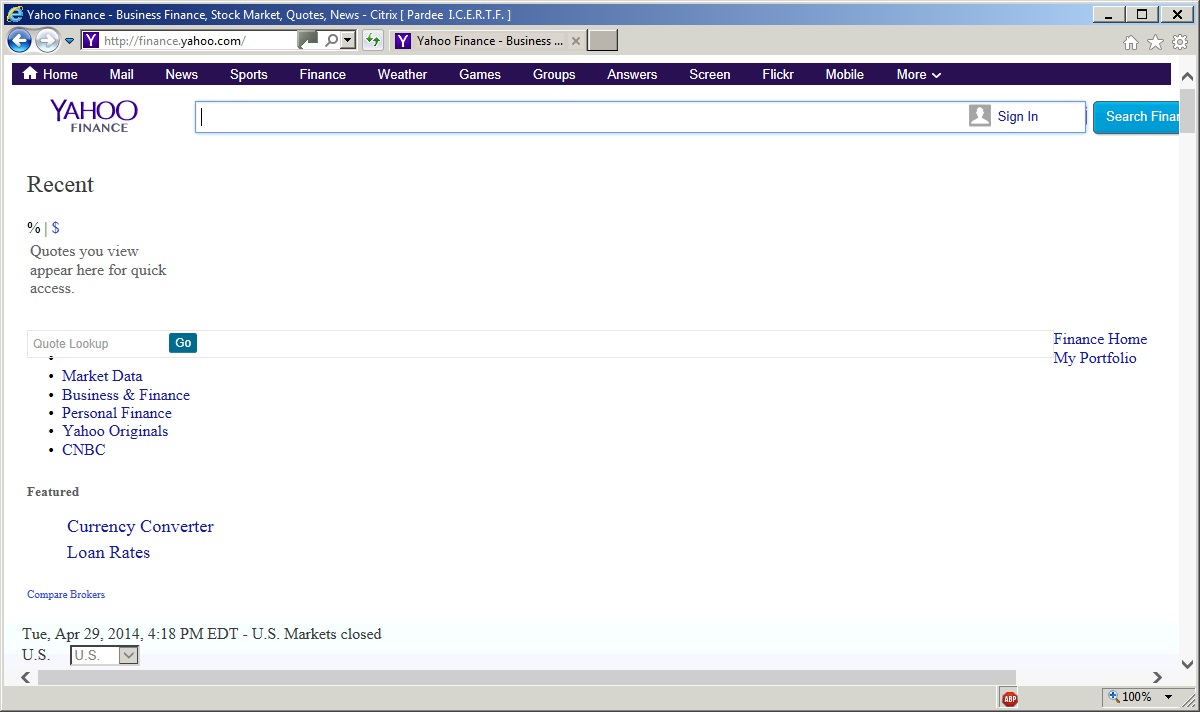
Task: Select the Yahoo Finance browser tab
Action: (x=480, y=41)
